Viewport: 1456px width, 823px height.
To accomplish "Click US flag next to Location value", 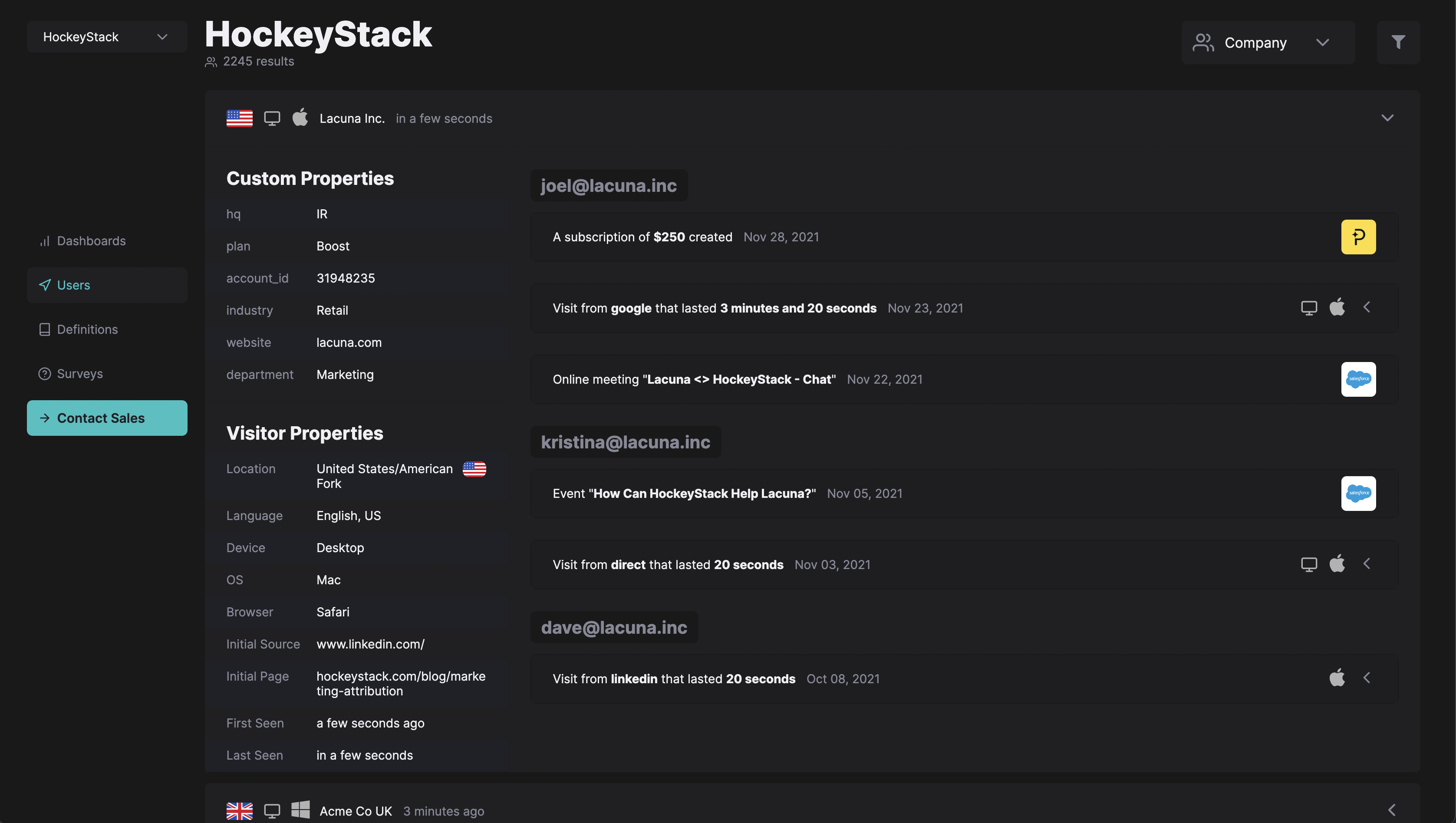I will pyautogui.click(x=474, y=469).
